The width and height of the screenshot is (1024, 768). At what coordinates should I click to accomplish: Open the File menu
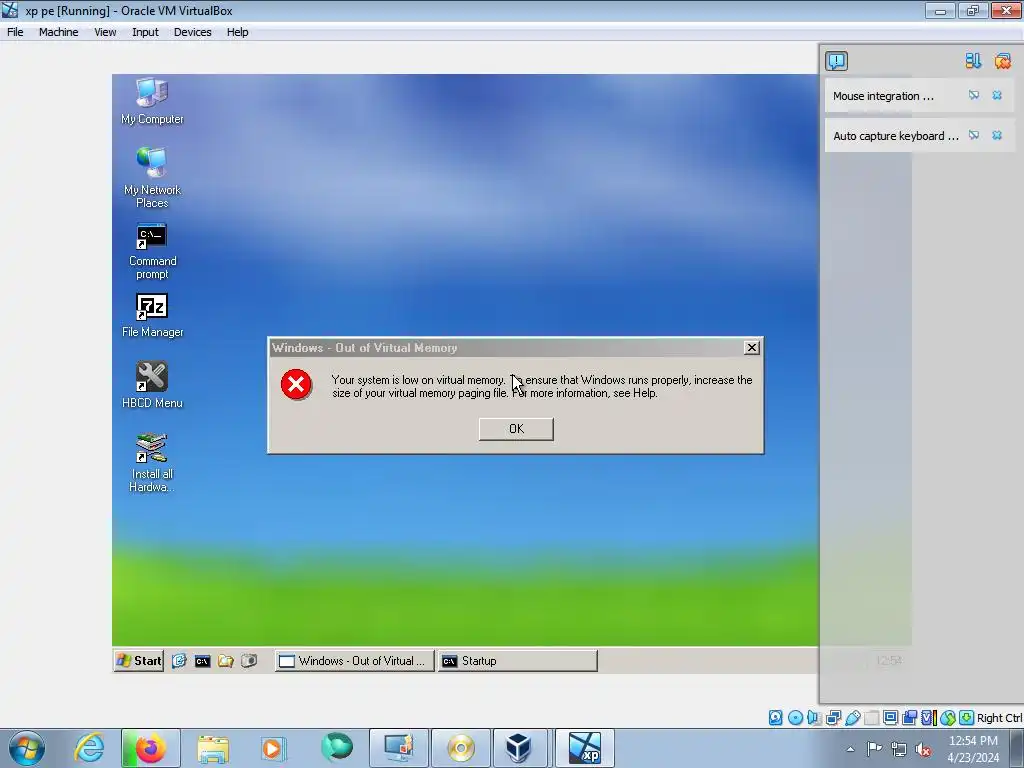click(x=15, y=32)
